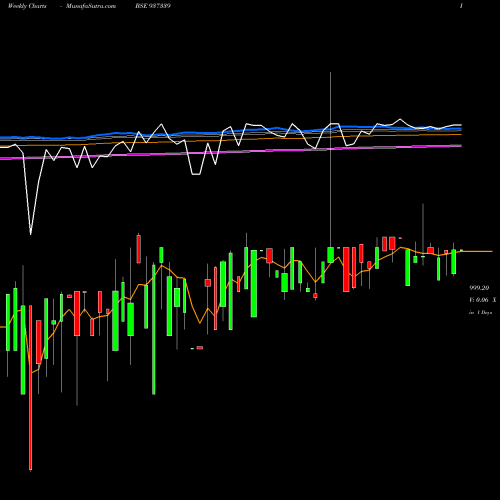The width and height of the screenshot is (500, 500).
Task: Click the "in 1 Days" text
Action: tap(480, 313)
